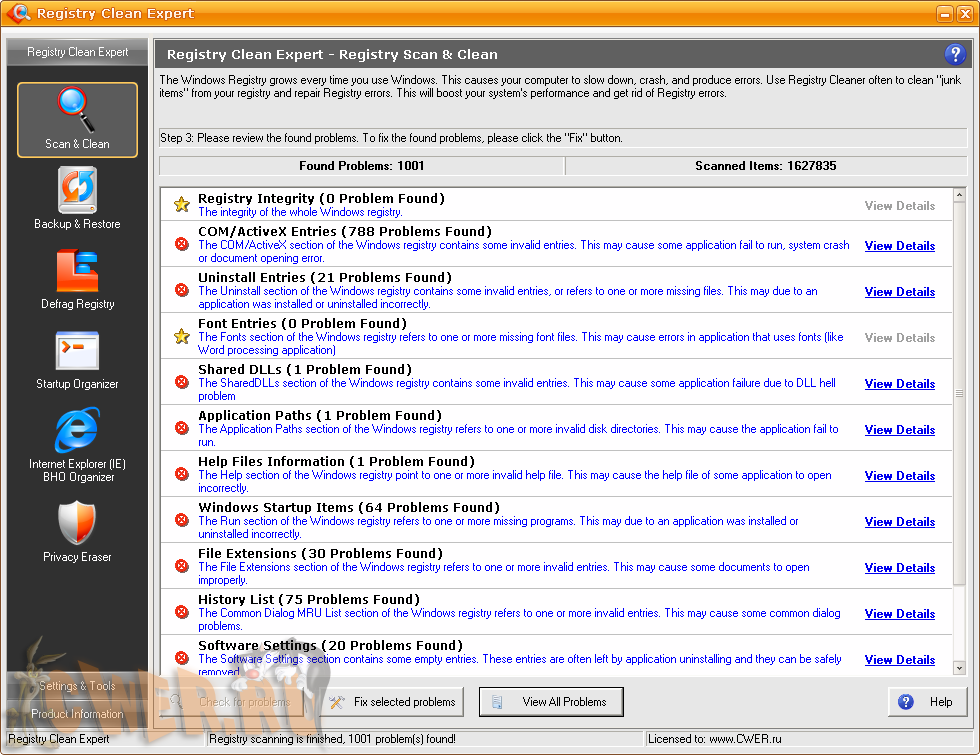Click View All Problems button

point(551,702)
